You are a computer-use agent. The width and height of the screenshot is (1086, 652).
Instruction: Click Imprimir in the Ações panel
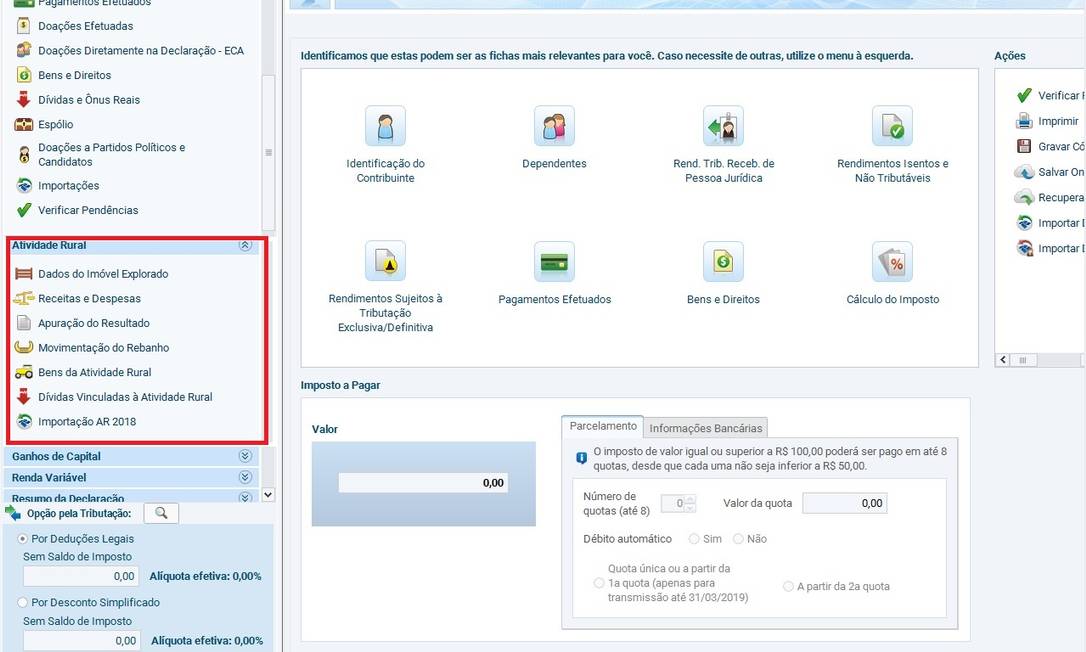click(x=1057, y=121)
